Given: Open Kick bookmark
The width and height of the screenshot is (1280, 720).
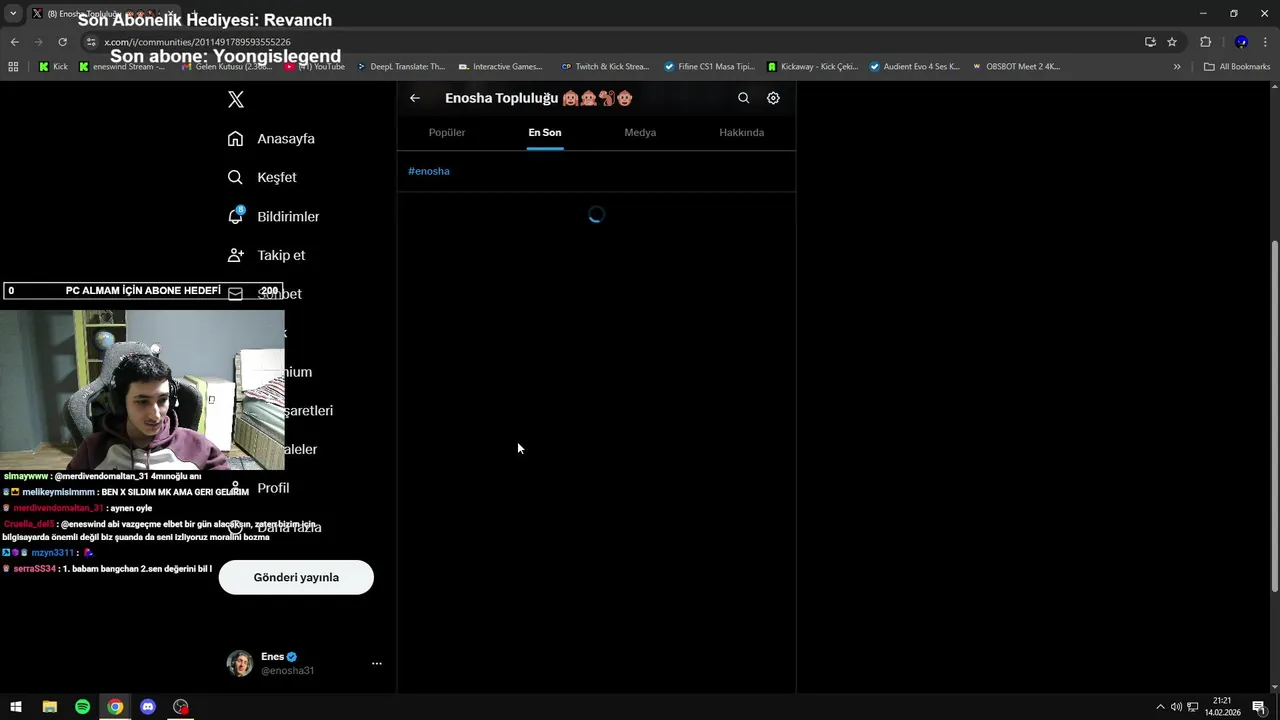Looking at the screenshot, I should pos(53,67).
